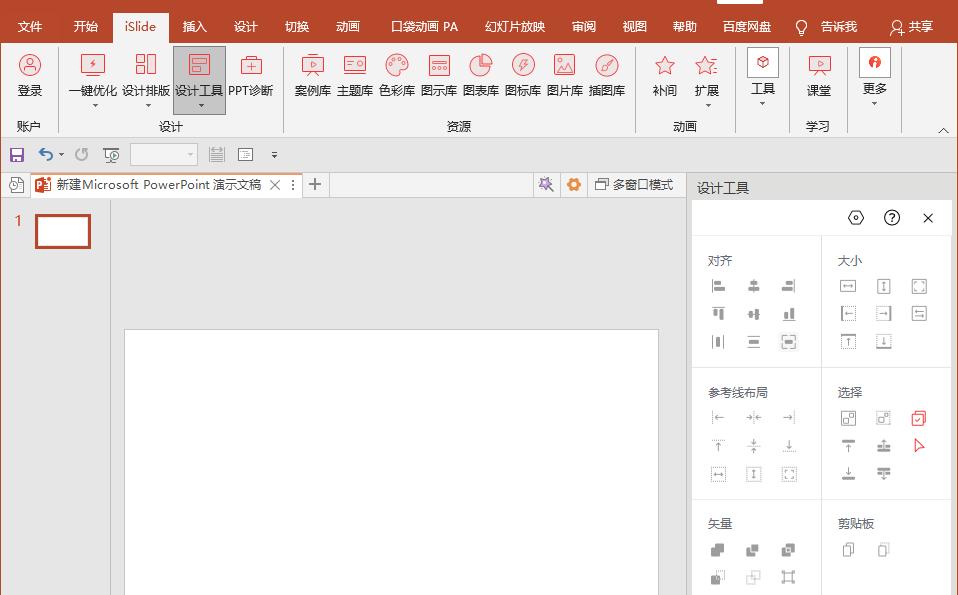Switch to the 插入 ribbon tab
Screen dimensions: 958x595
(194, 26)
